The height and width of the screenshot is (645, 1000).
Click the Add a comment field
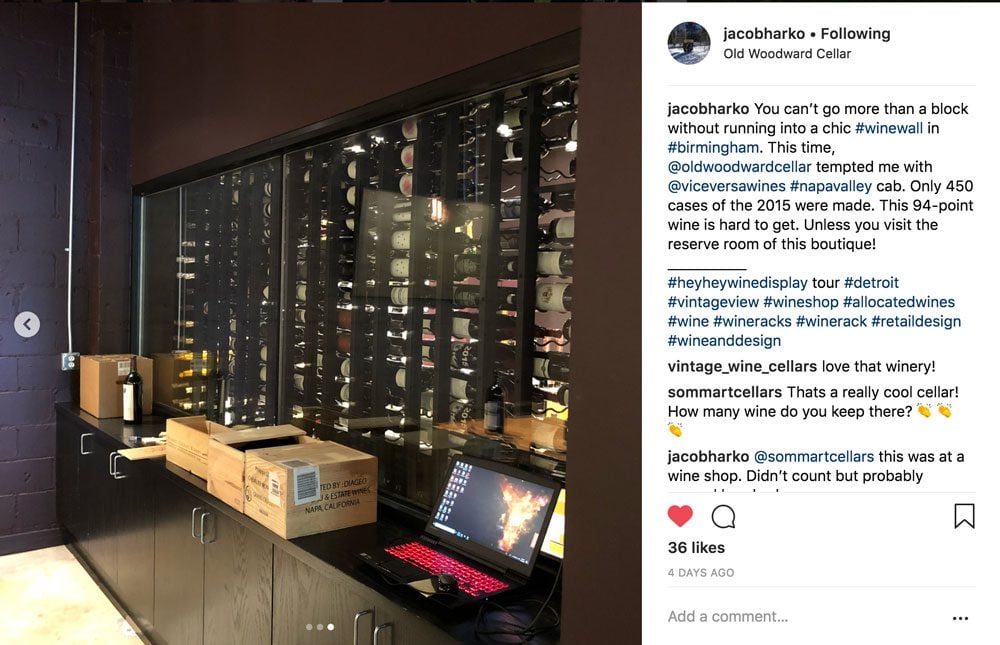[x=806, y=617]
